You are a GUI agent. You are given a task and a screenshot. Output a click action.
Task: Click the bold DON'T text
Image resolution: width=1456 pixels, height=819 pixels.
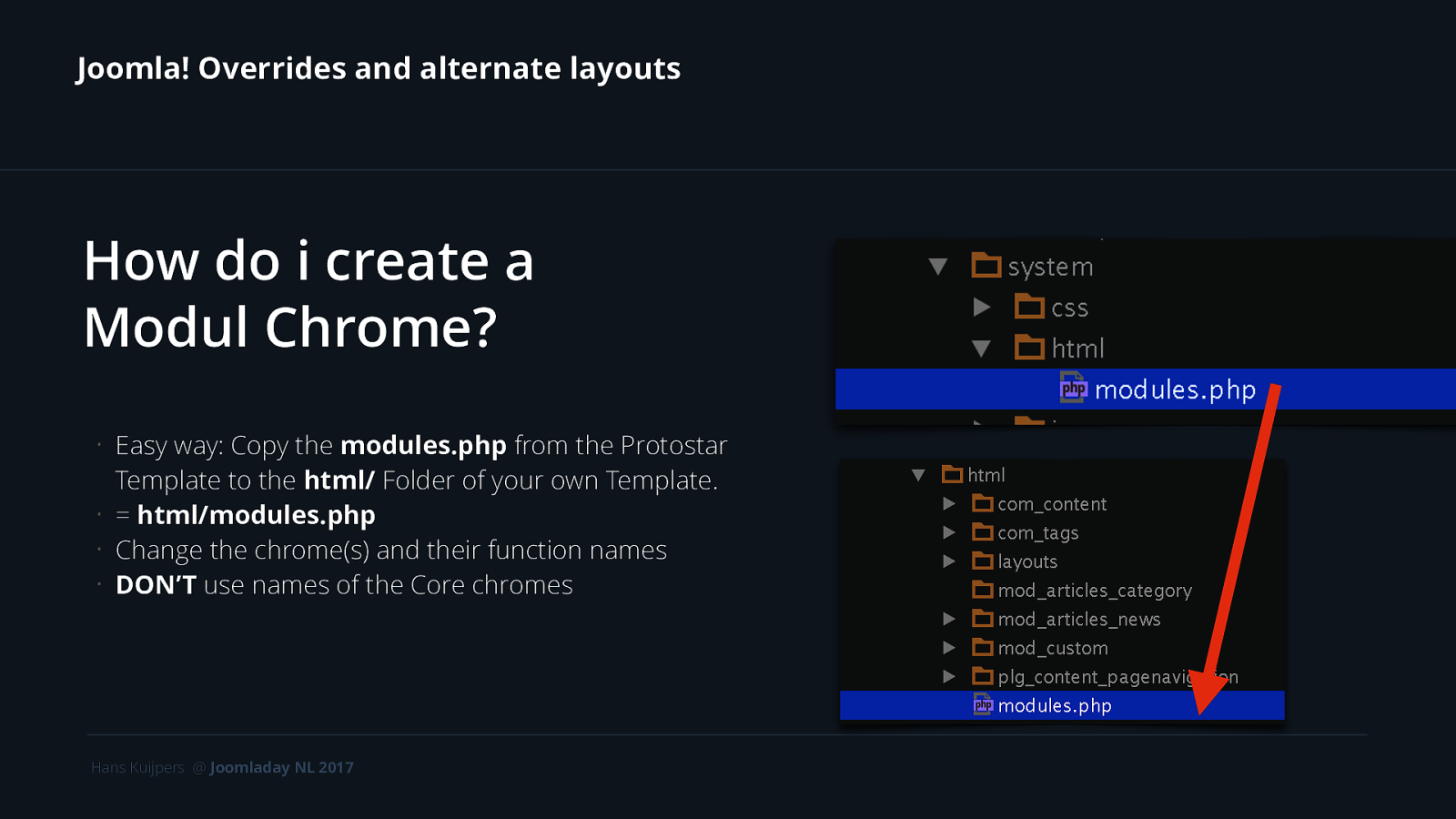point(156,585)
